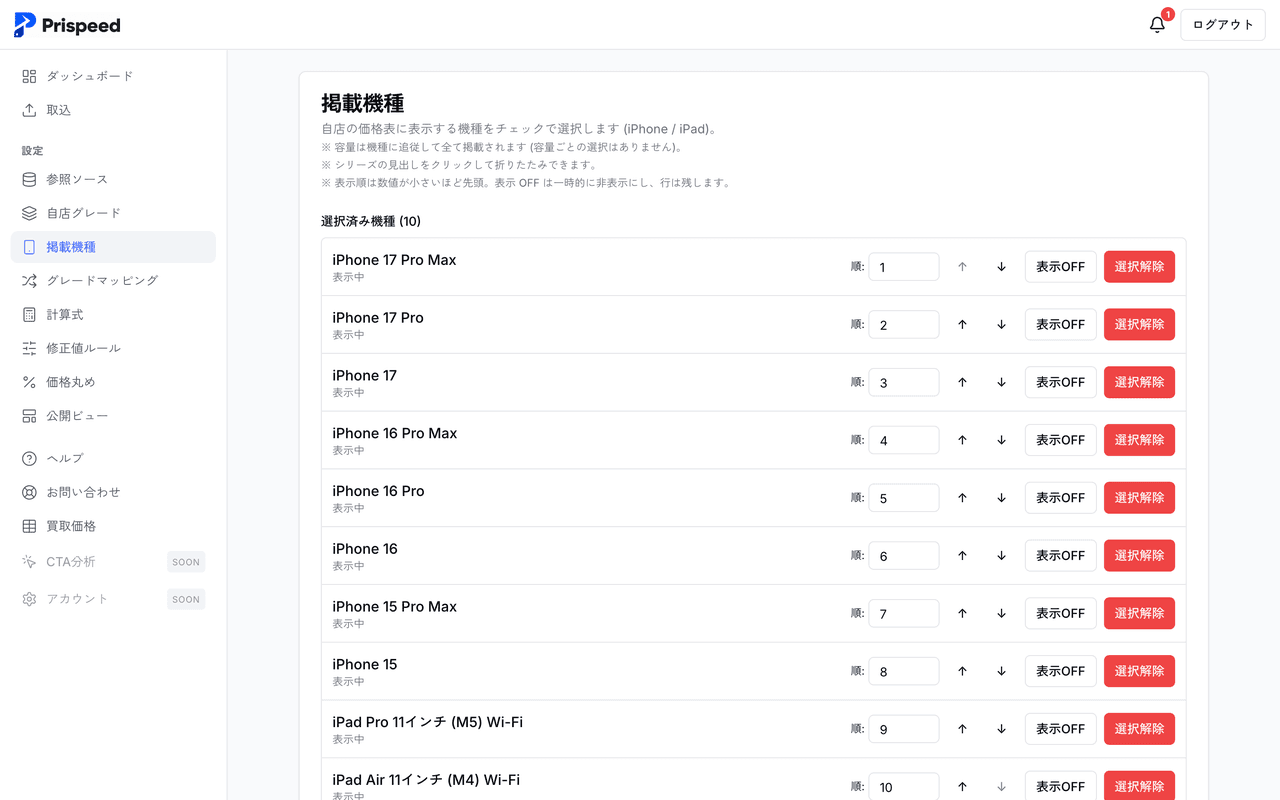Viewport: 1280px width, 800px height.
Task: Move iPhone 17 Pro down
Action: 1001,325
